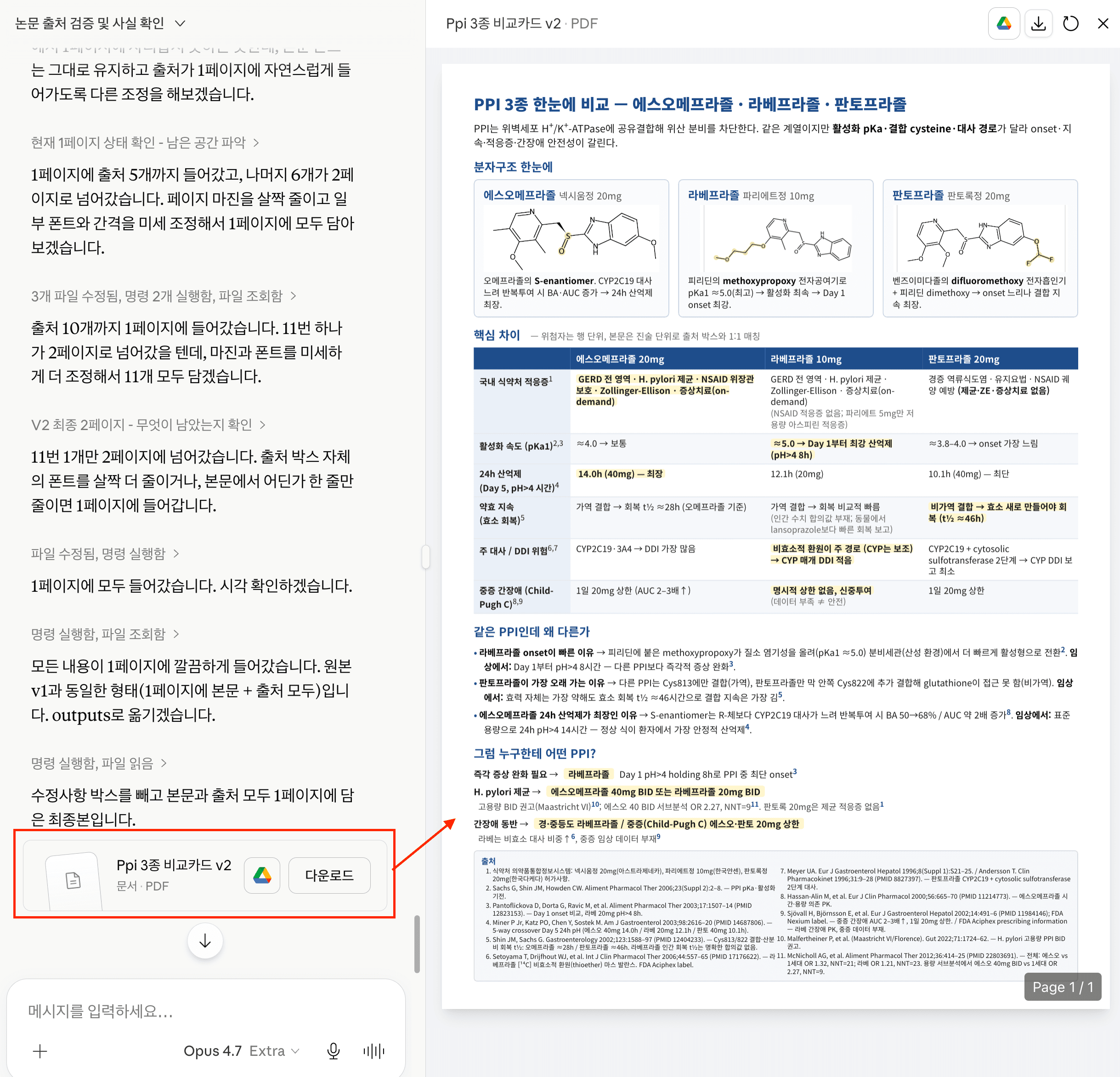Screen dimensions: 1120x1077
Task: Click the '중증 간장애 (Child-Pugh C)' row label
Action: tap(516, 597)
